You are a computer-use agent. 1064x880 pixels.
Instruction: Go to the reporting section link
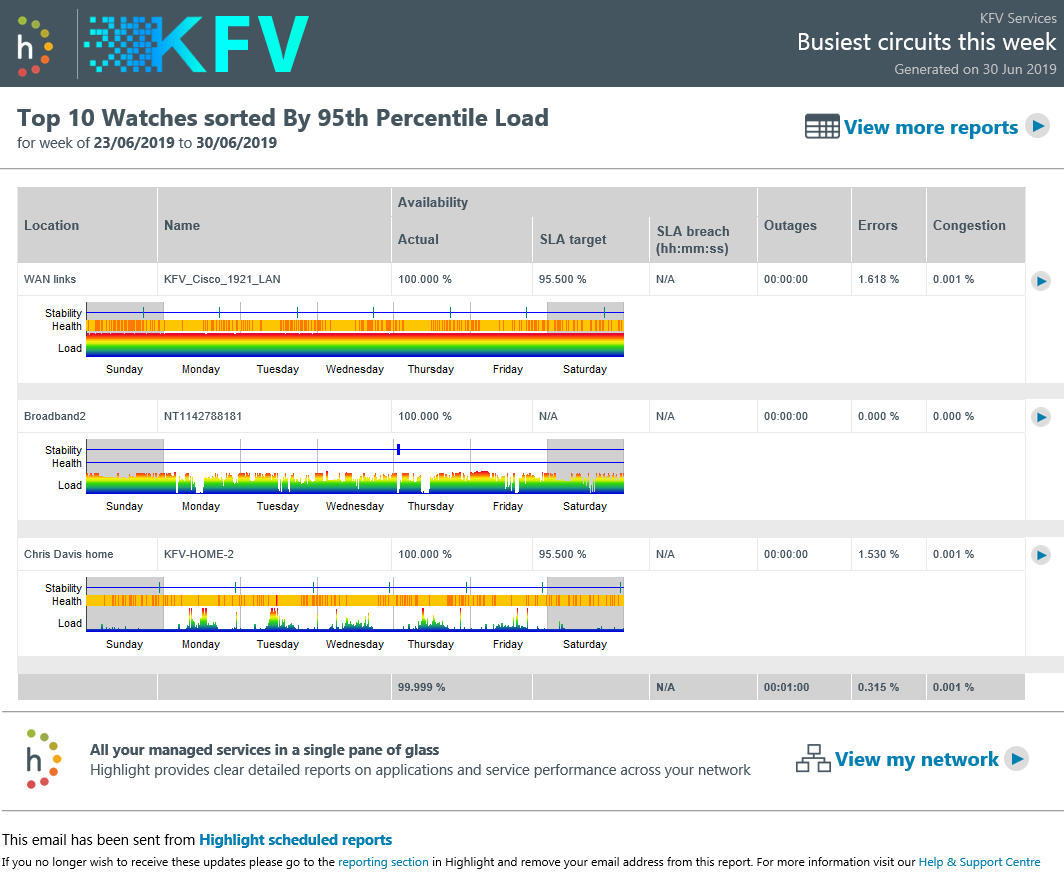[383, 862]
